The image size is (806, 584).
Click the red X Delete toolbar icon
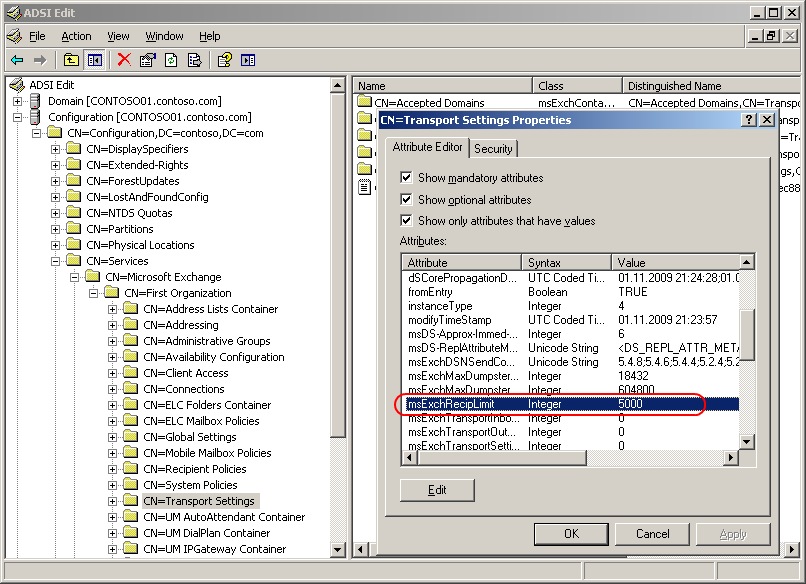click(x=124, y=60)
